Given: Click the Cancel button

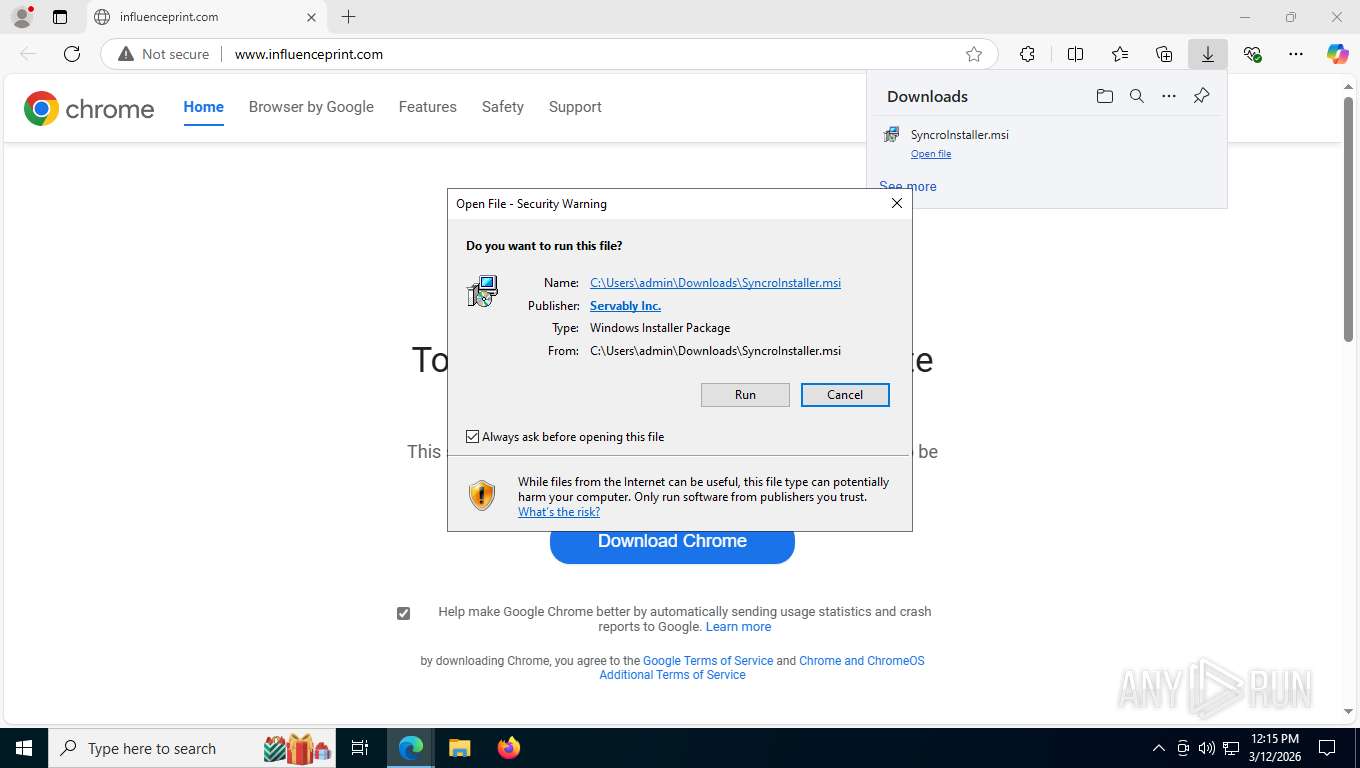Looking at the screenshot, I should pos(845,395).
